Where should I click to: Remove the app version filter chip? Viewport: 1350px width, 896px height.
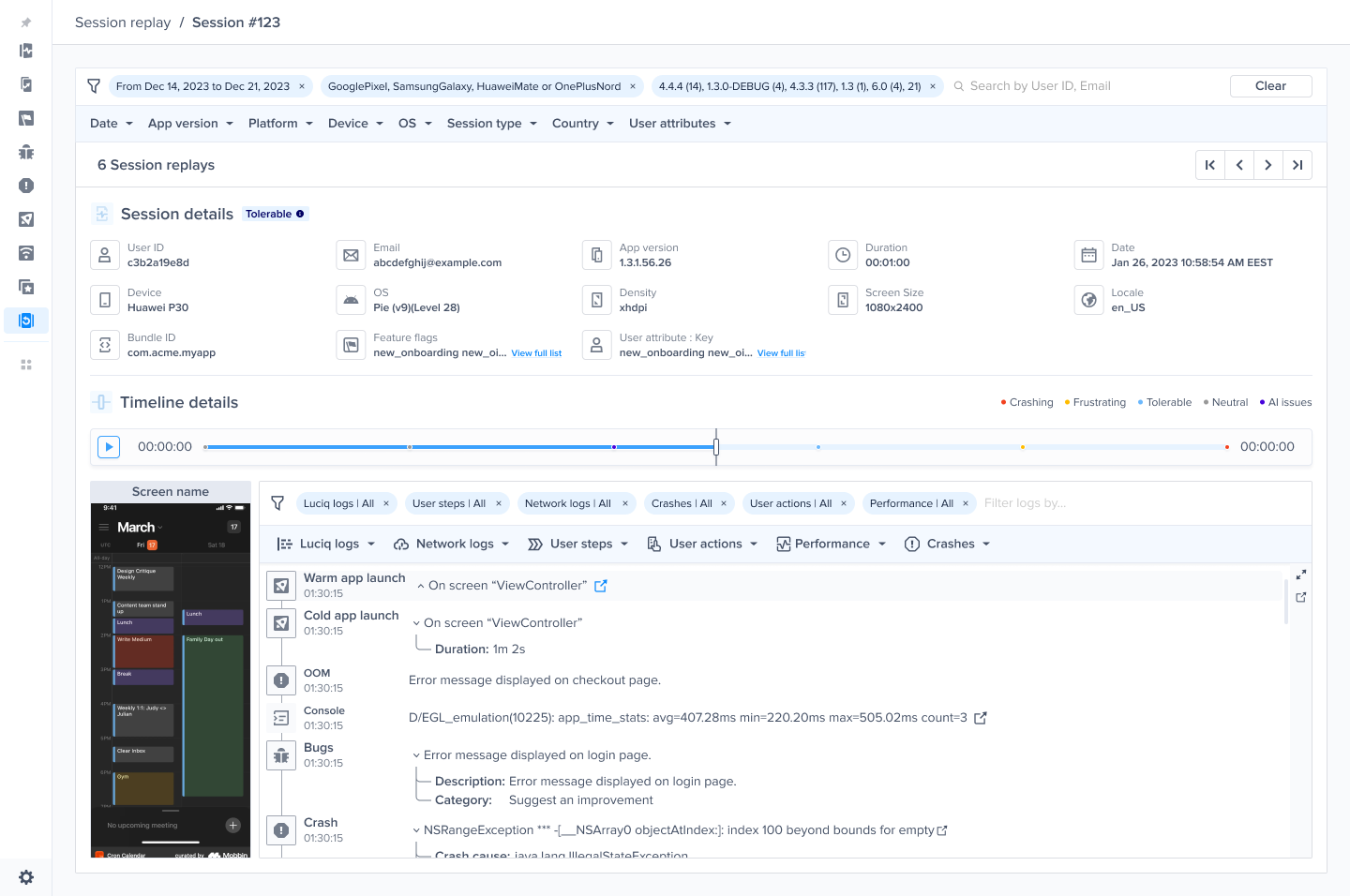pyautogui.click(x=933, y=86)
